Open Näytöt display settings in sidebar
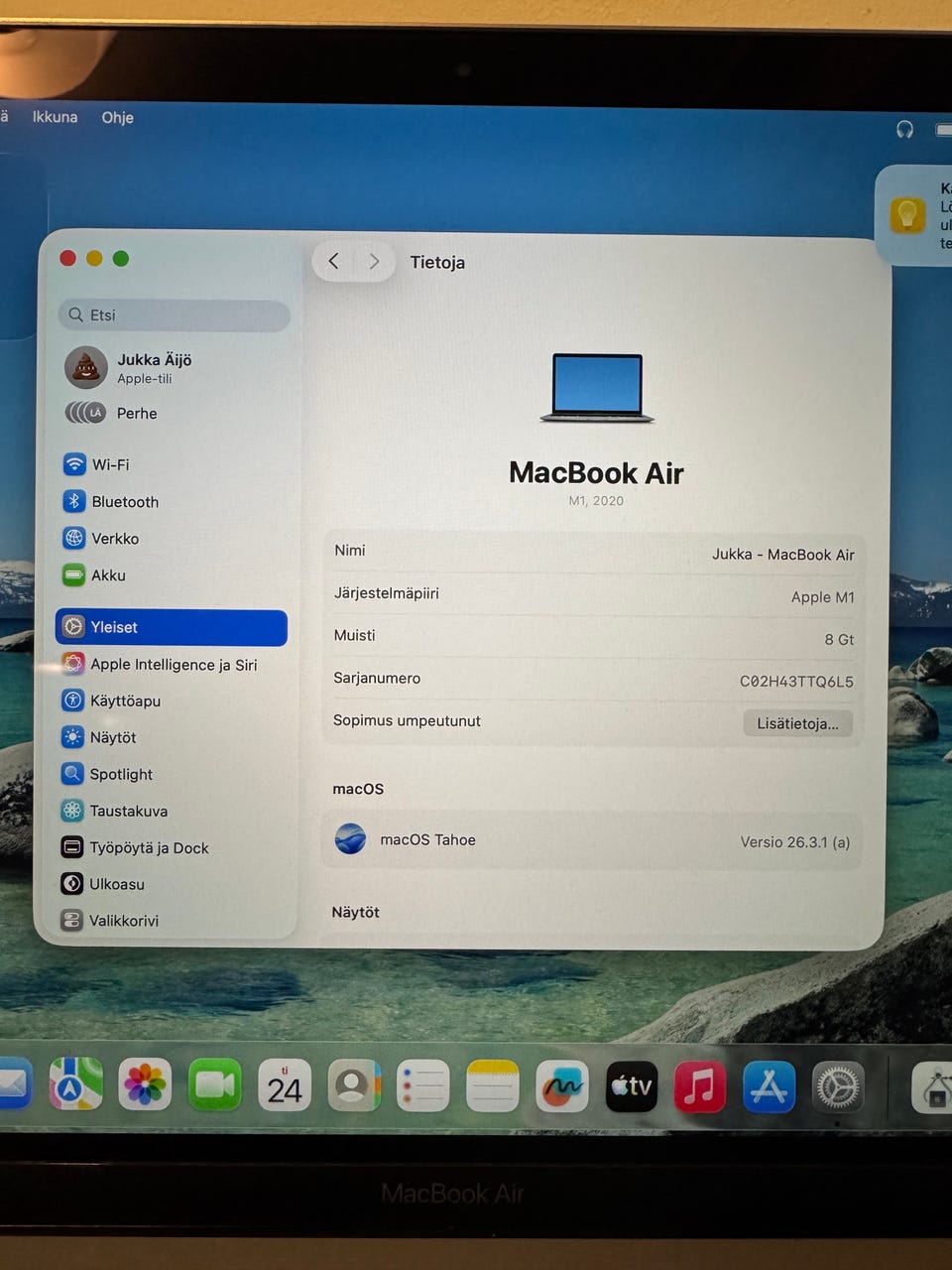Screen dimensions: 952x1270 click(99, 737)
